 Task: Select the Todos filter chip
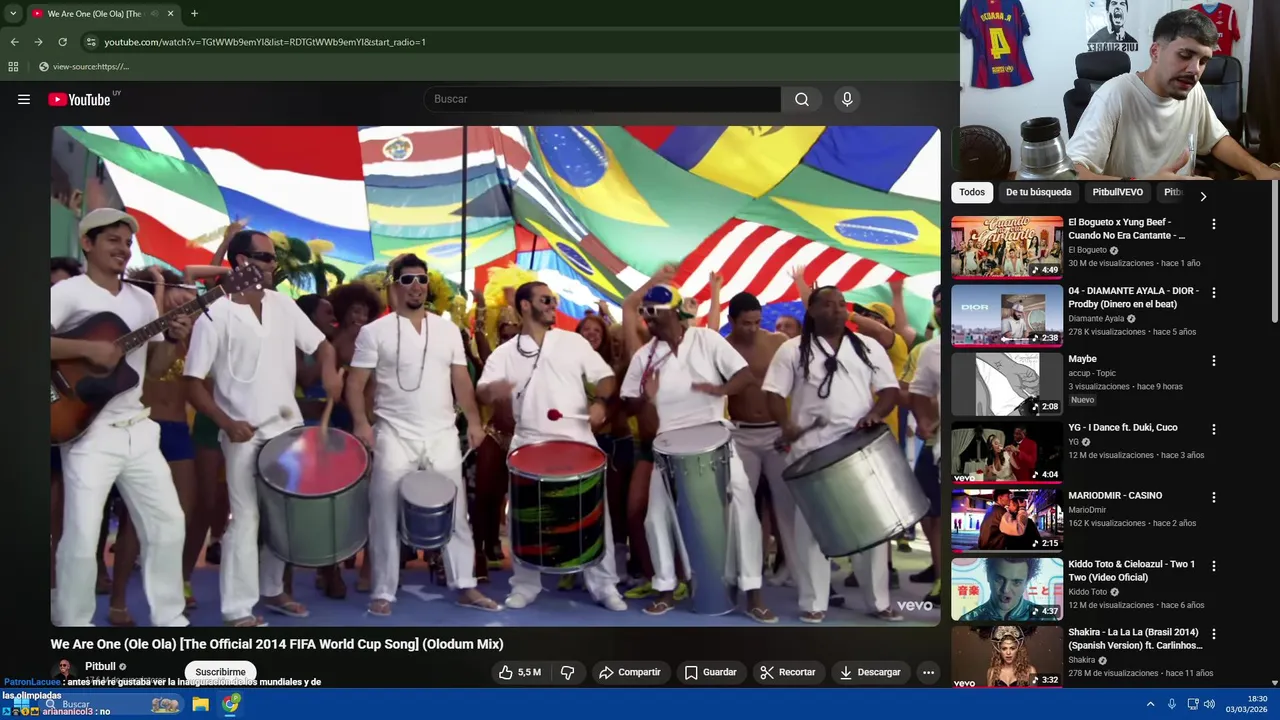click(972, 192)
